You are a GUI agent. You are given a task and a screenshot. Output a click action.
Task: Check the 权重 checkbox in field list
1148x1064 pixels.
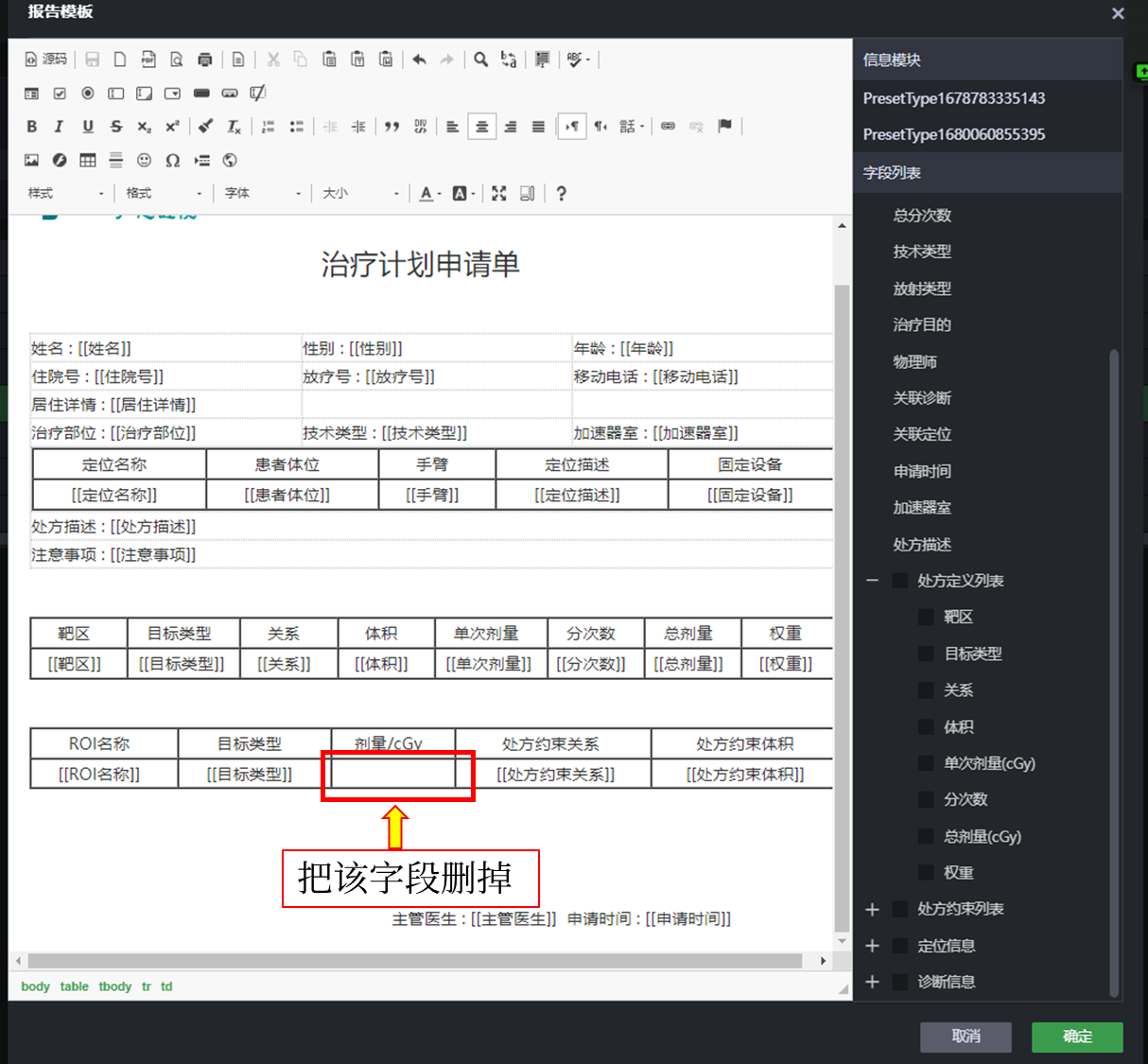927,872
